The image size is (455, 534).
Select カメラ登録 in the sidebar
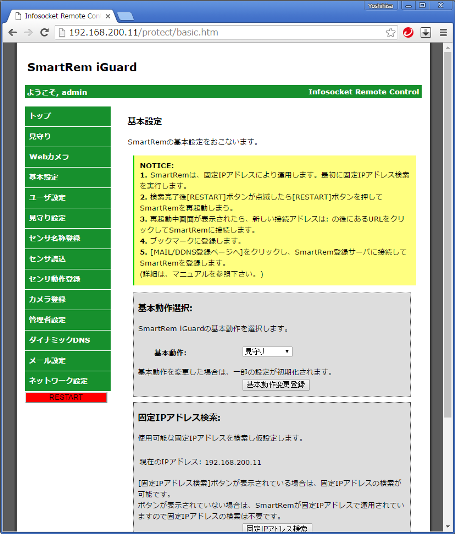(68, 299)
